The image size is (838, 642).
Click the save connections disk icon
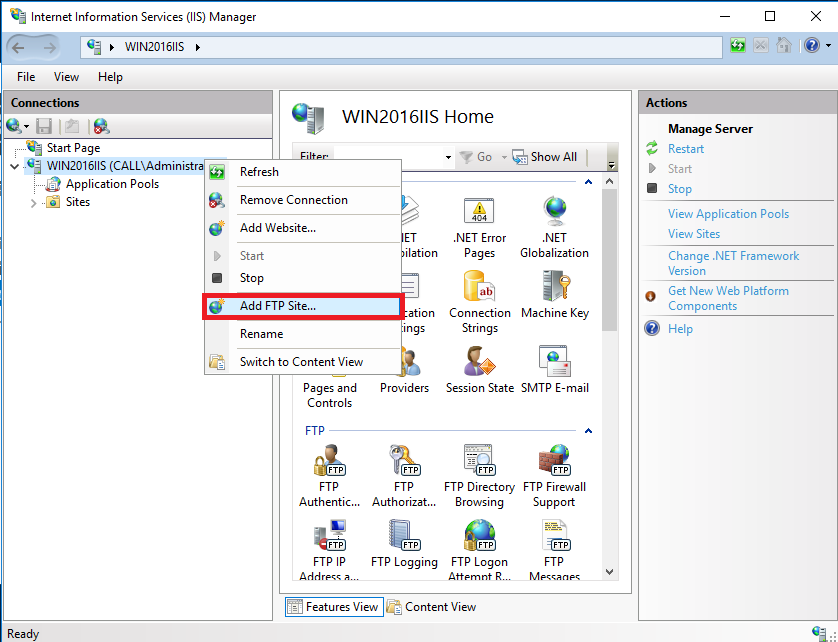point(44,126)
